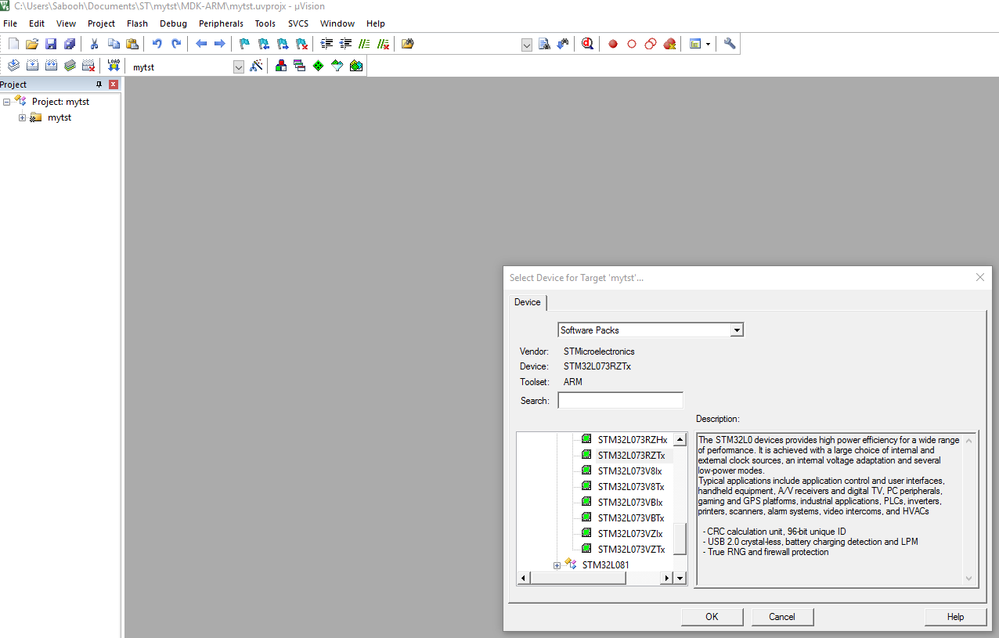Image resolution: width=999 pixels, height=638 pixels.
Task: Open Help in device dialog
Action: (955, 616)
